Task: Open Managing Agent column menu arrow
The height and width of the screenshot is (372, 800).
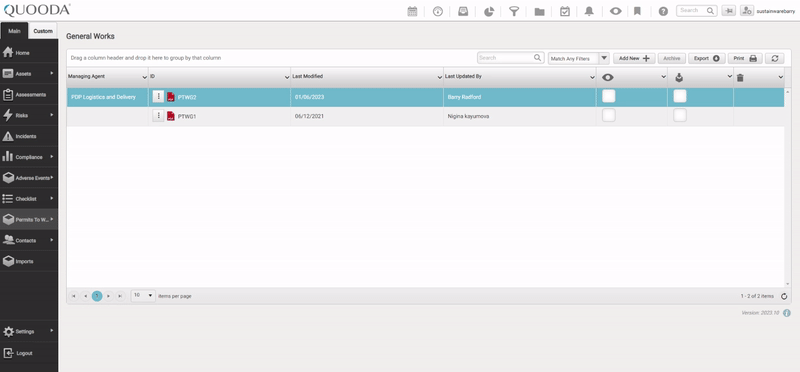Action: pos(144,77)
